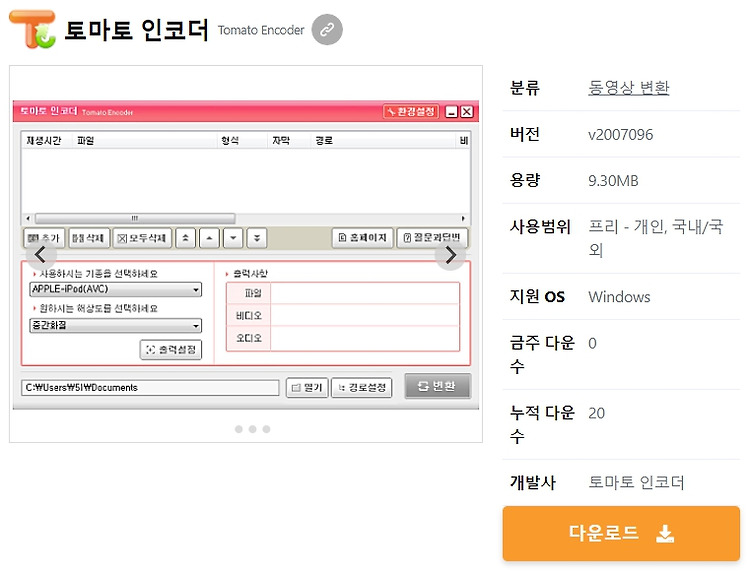Click the copy link icon next to Tomato Encoder
750x573 pixels.
pyautogui.click(x=327, y=30)
